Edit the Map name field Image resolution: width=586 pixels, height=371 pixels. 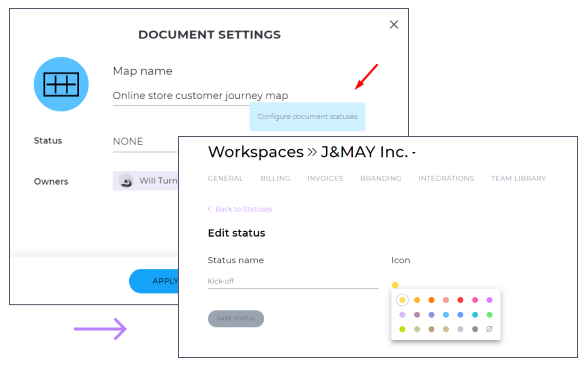coord(200,96)
